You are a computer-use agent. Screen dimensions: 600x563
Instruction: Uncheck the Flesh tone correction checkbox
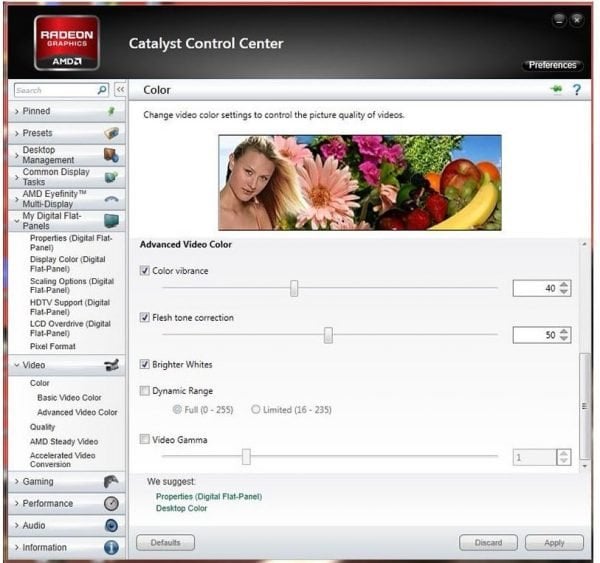point(145,317)
